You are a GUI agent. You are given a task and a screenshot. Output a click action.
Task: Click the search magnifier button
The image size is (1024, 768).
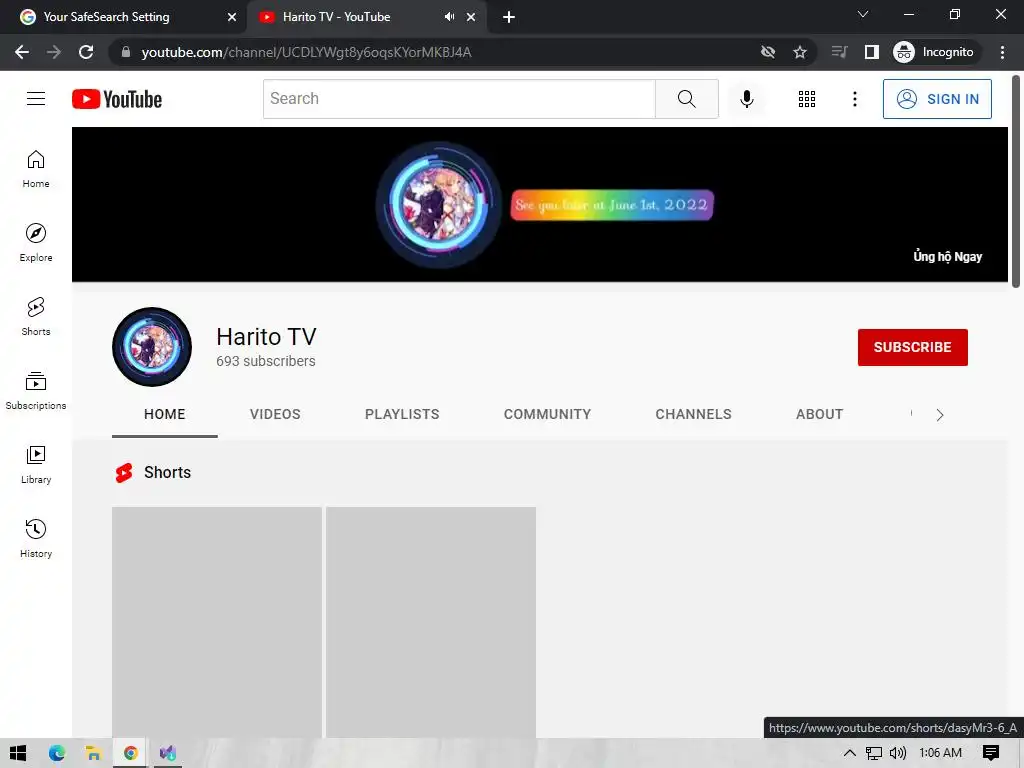pos(686,99)
